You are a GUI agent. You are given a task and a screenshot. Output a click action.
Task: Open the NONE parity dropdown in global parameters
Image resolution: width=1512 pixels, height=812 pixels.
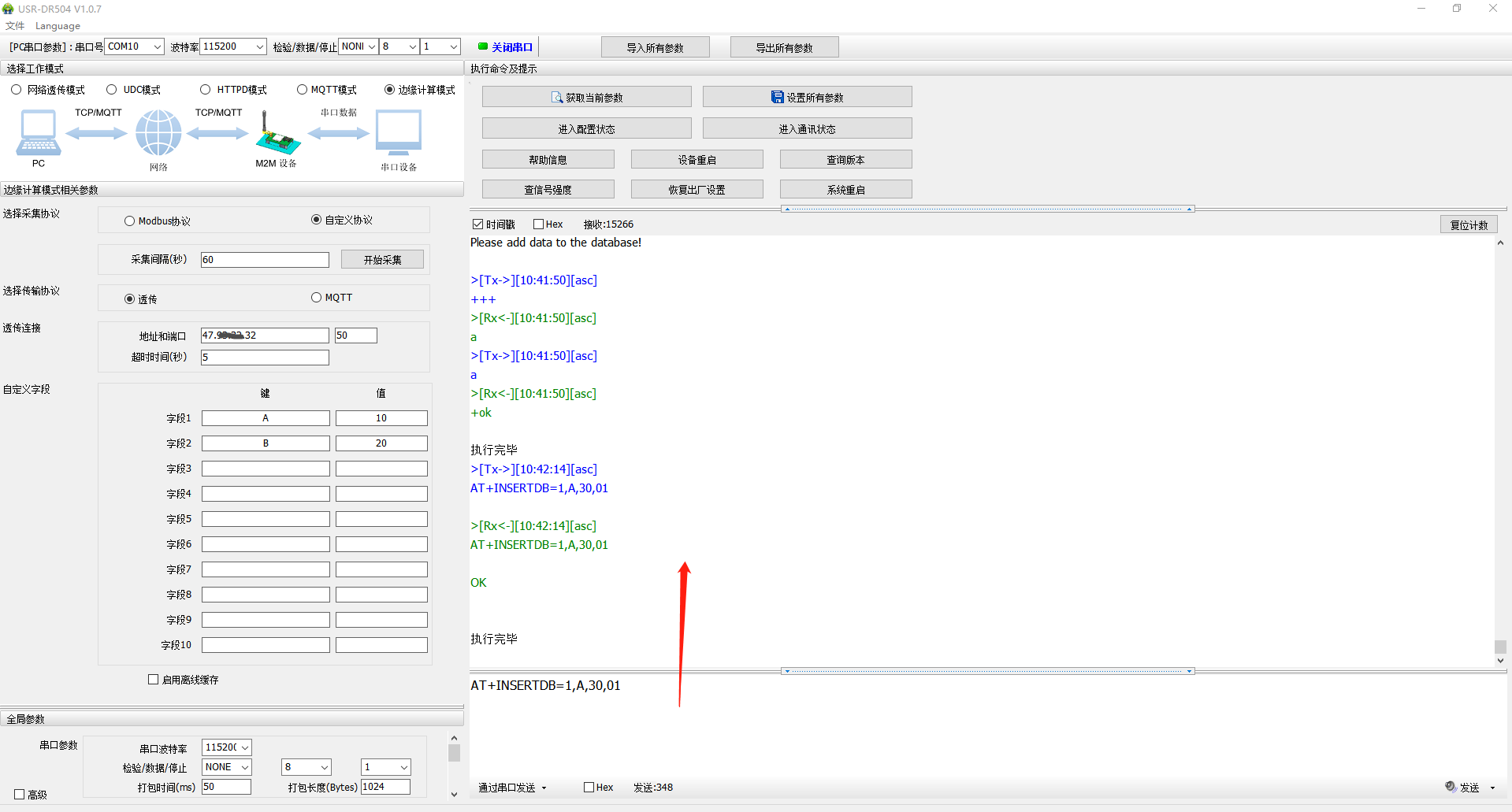tap(245, 767)
